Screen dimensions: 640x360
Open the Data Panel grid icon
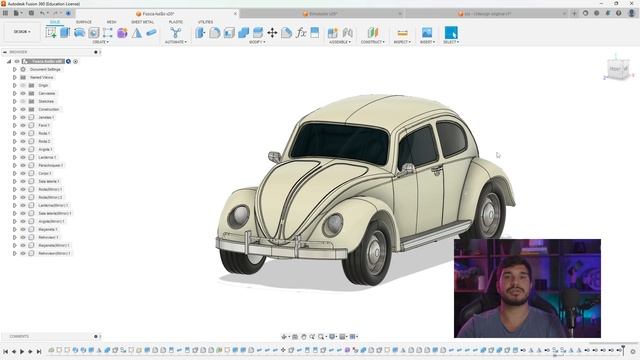pos(5,13)
